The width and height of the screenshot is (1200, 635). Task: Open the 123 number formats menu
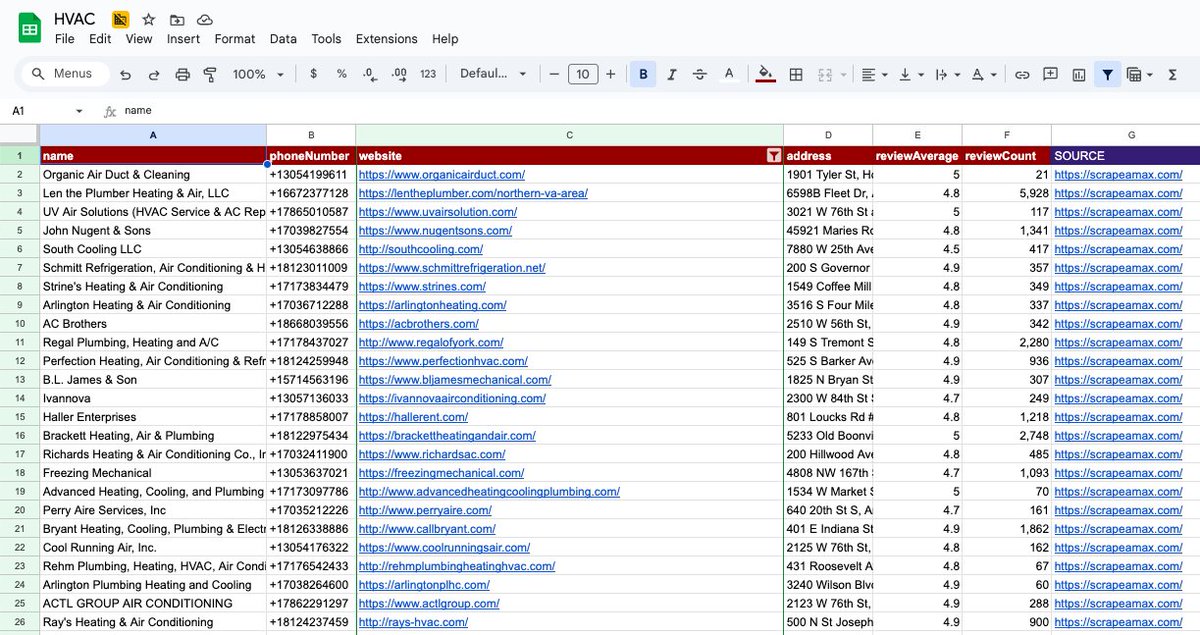(428, 74)
